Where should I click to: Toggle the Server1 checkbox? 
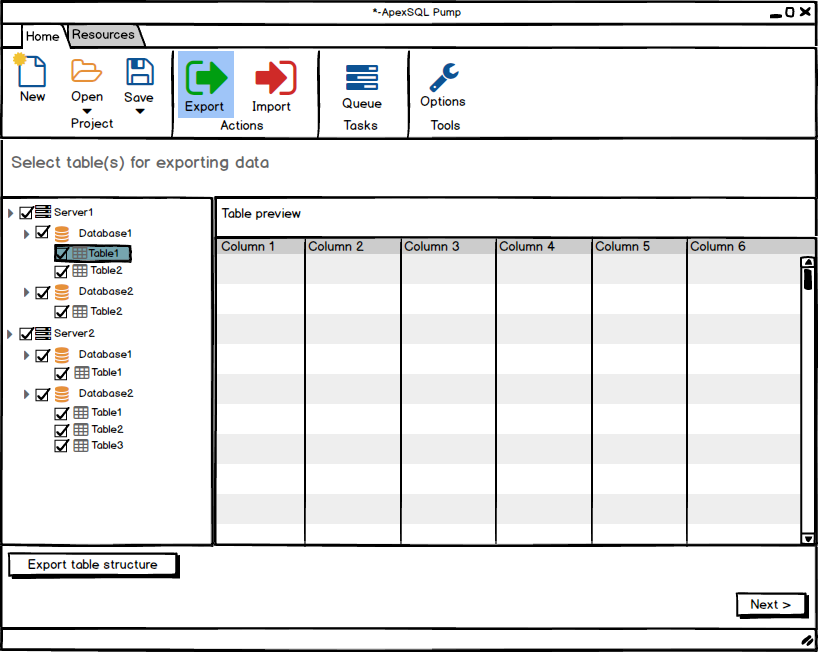[26, 212]
